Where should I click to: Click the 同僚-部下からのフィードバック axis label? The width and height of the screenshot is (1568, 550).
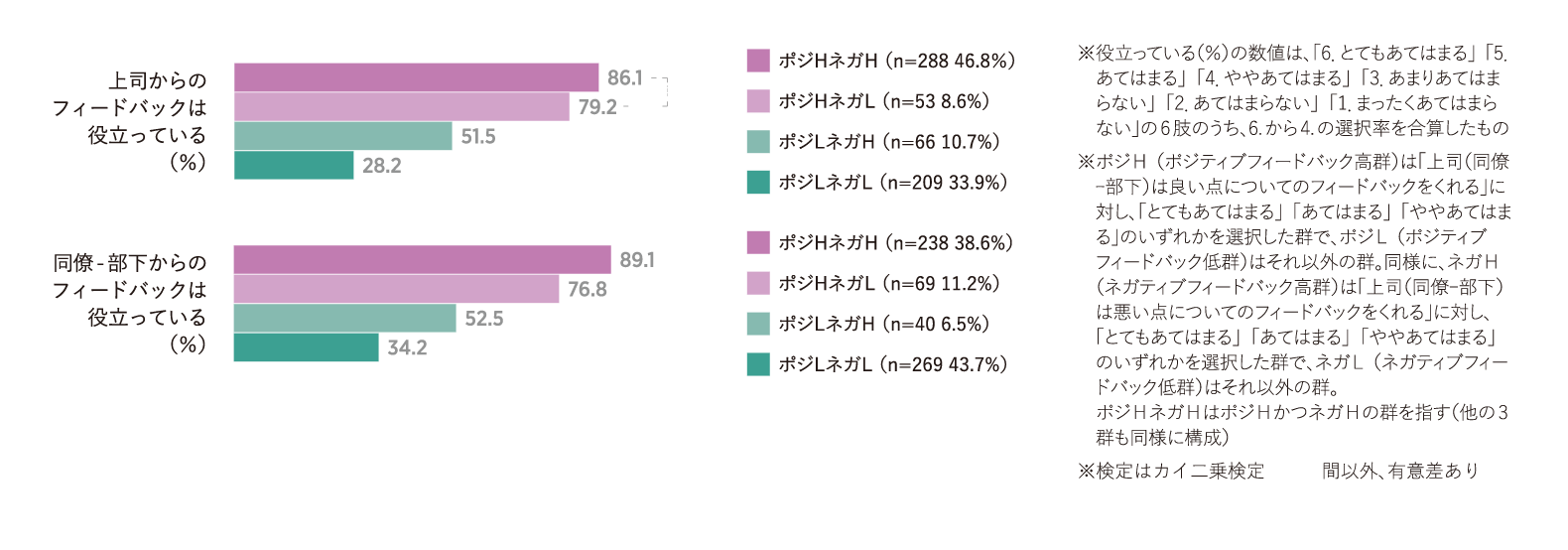point(129,303)
